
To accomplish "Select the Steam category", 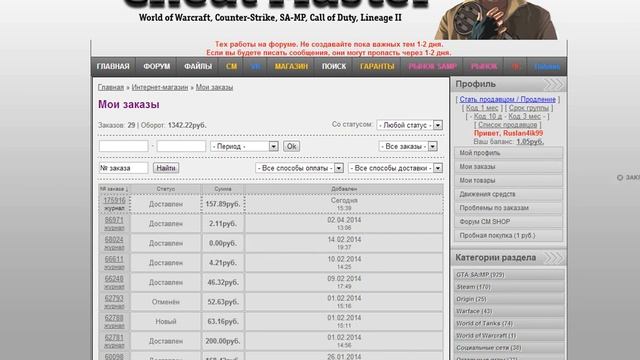I will [509, 287].
